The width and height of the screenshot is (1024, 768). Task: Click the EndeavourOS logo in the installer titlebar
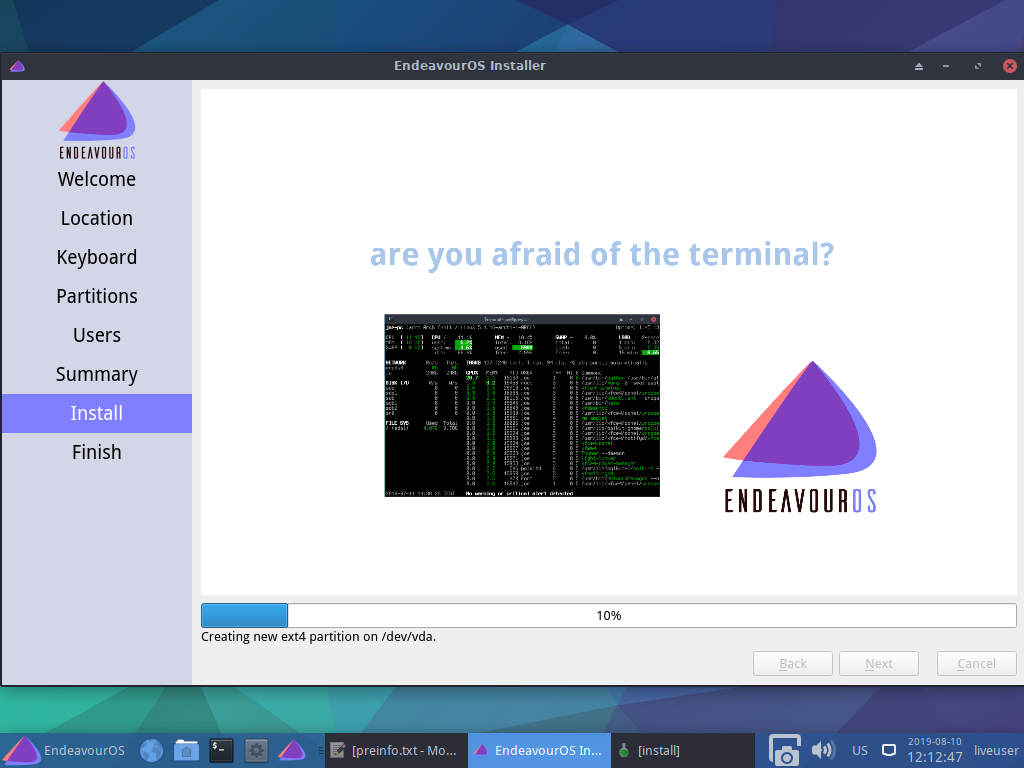pos(16,65)
